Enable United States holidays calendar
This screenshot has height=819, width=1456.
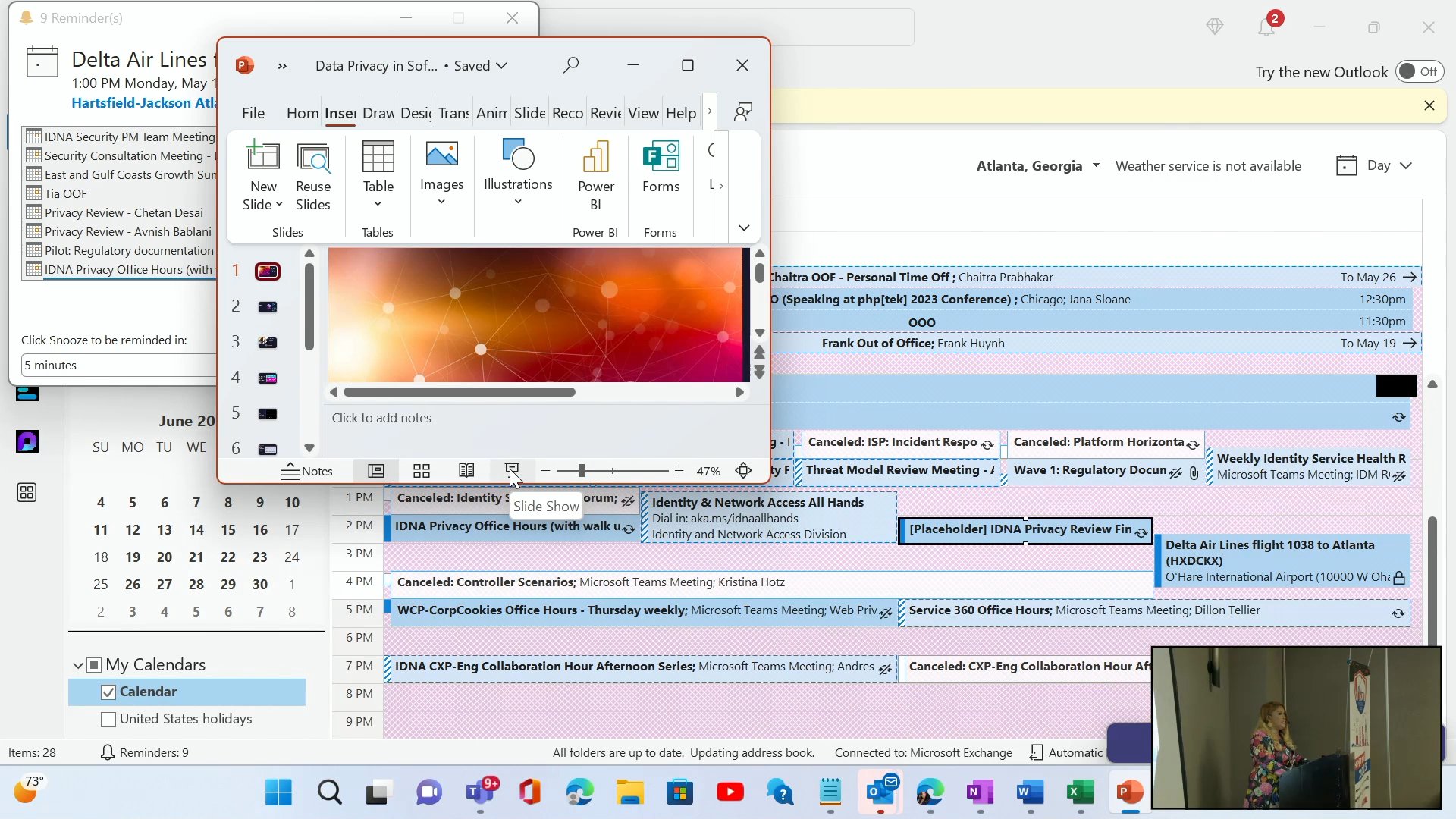coord(108,719)
